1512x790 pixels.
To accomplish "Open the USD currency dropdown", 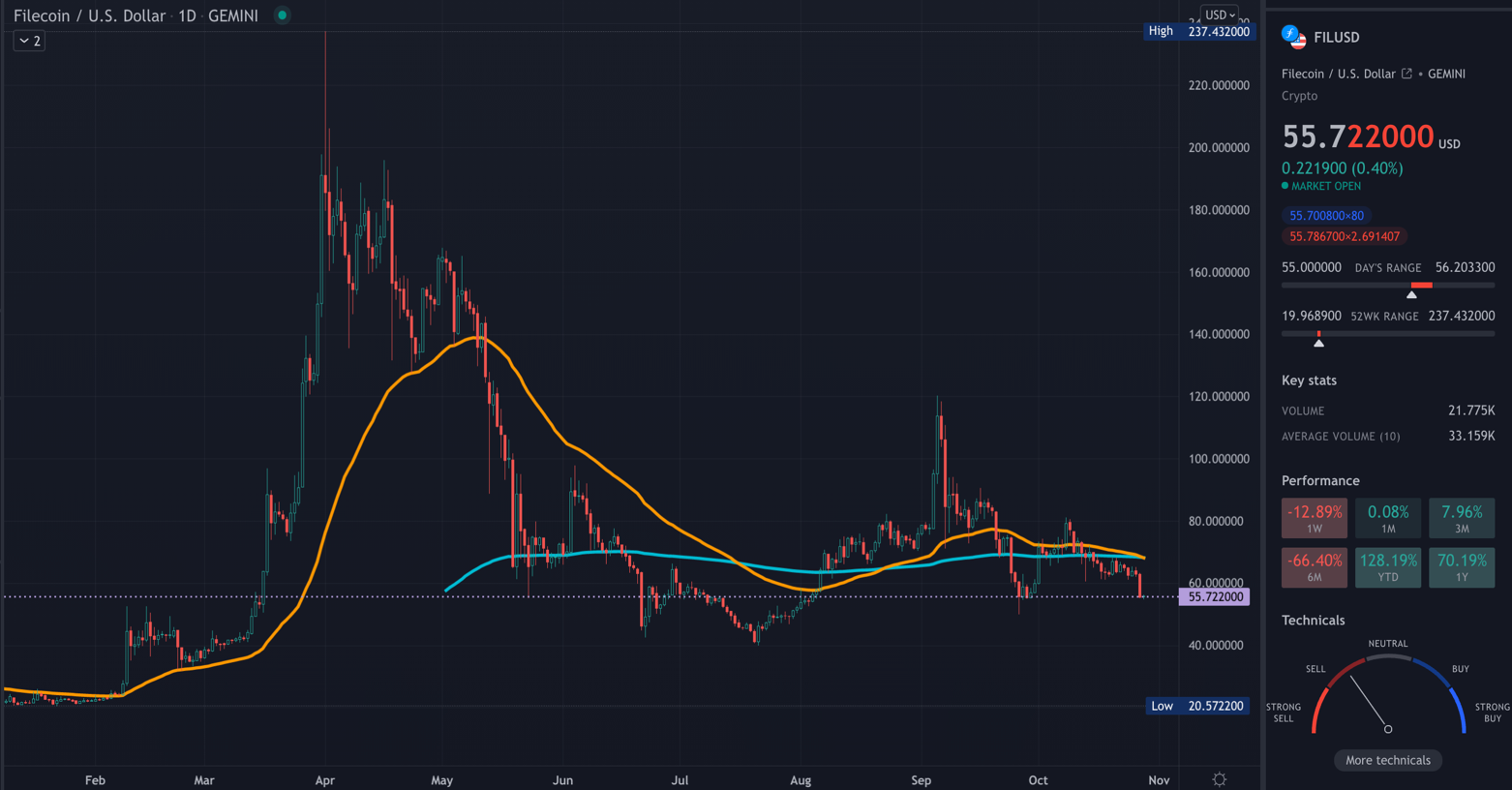I will [x=1219, y=15].
